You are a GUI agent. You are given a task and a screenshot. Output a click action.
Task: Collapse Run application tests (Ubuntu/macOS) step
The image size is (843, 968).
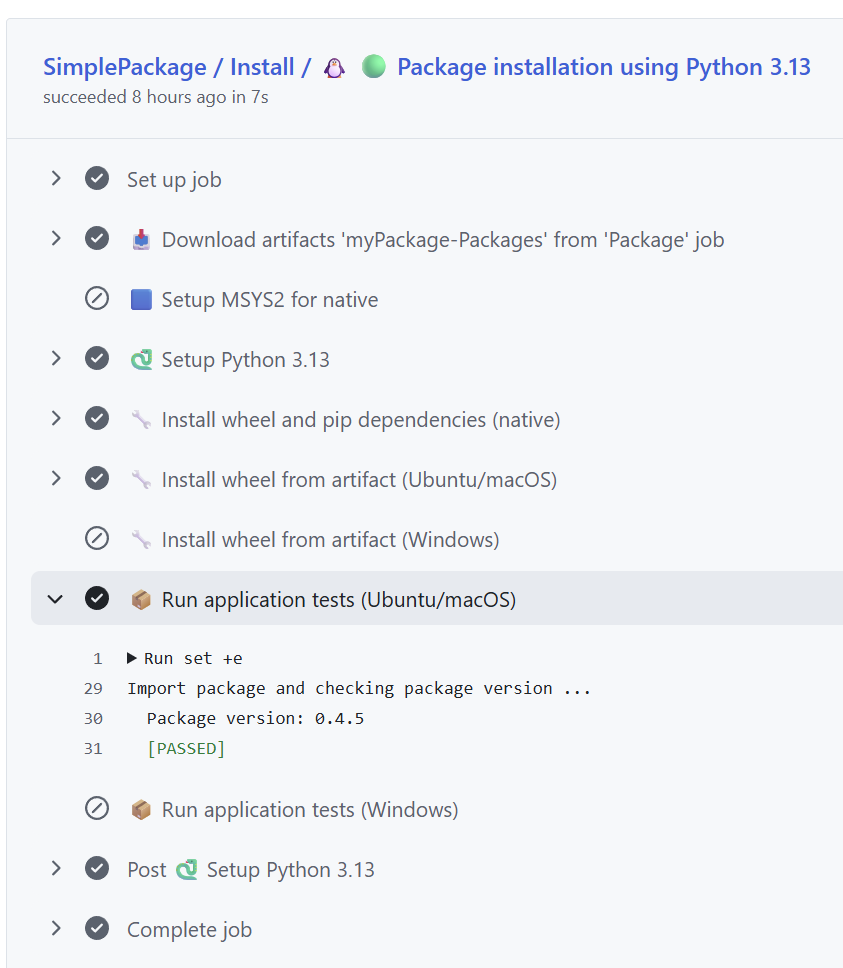56,599
